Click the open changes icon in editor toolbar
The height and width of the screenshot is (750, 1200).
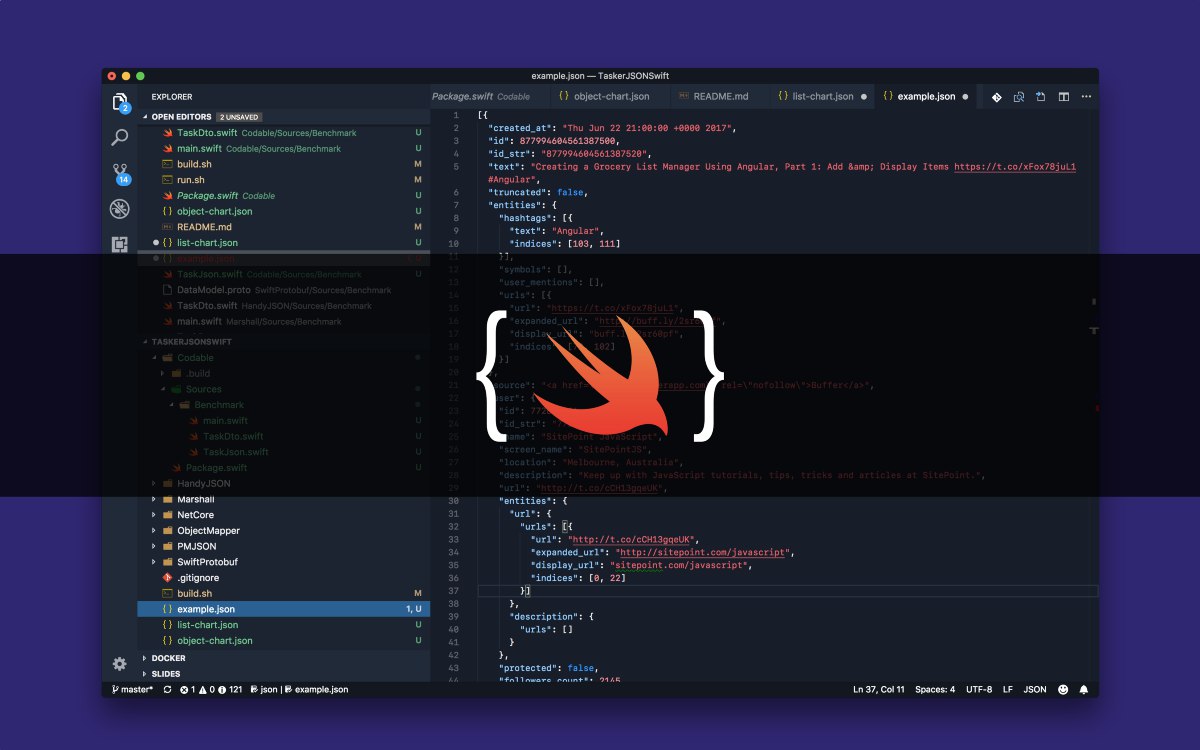pos(1019,97)
